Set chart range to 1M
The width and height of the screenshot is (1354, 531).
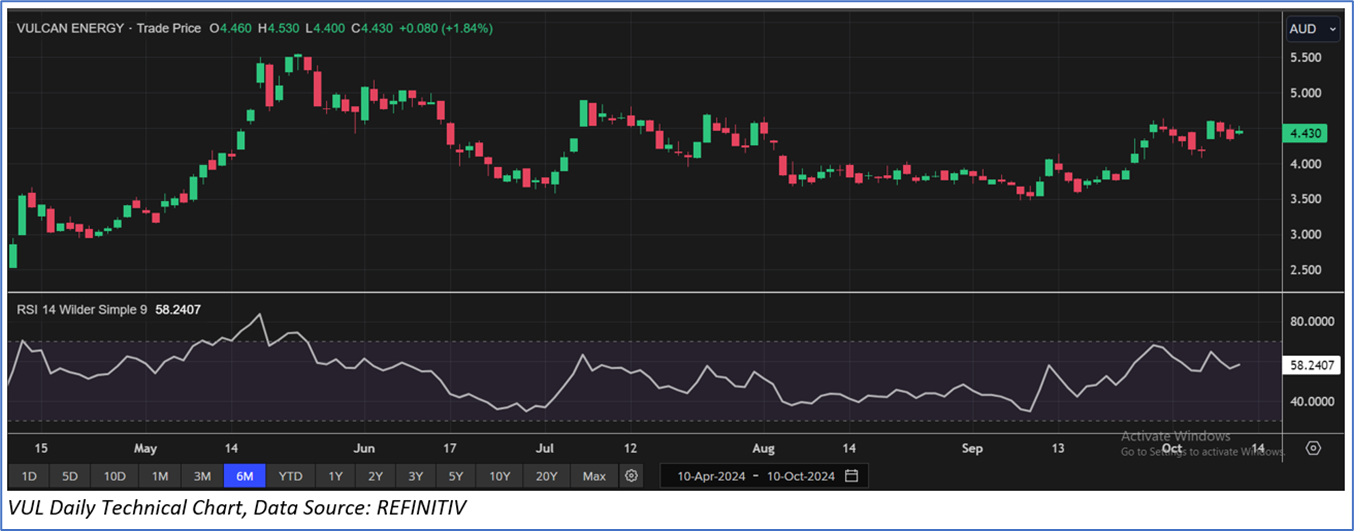160,476
